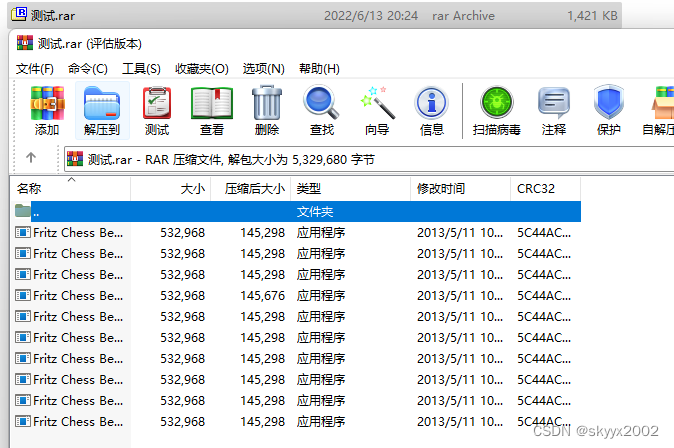Sort by the 压缩后大小 column header
Screen dimensions: 674x448
coord(251,189)
